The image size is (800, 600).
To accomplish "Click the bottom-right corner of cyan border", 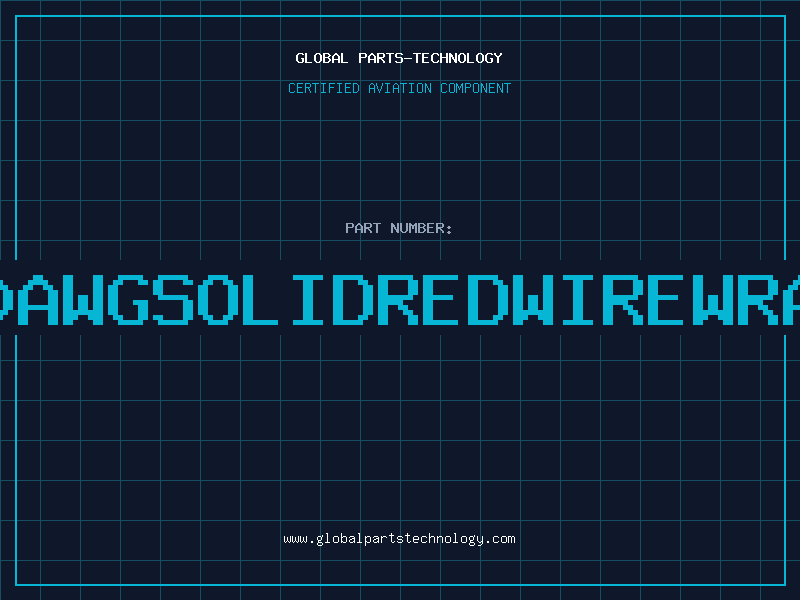I will pyautogui.click(x=784, y=584).
